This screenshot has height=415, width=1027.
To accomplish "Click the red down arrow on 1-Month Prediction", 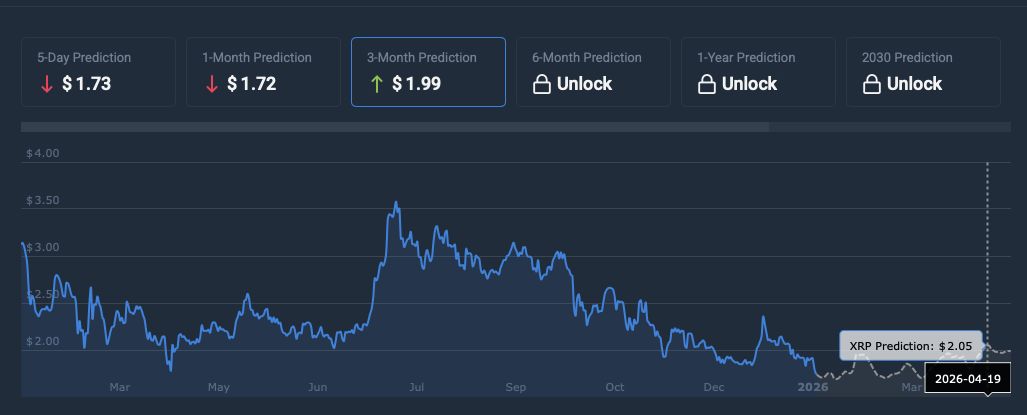I will click(211, 84).
